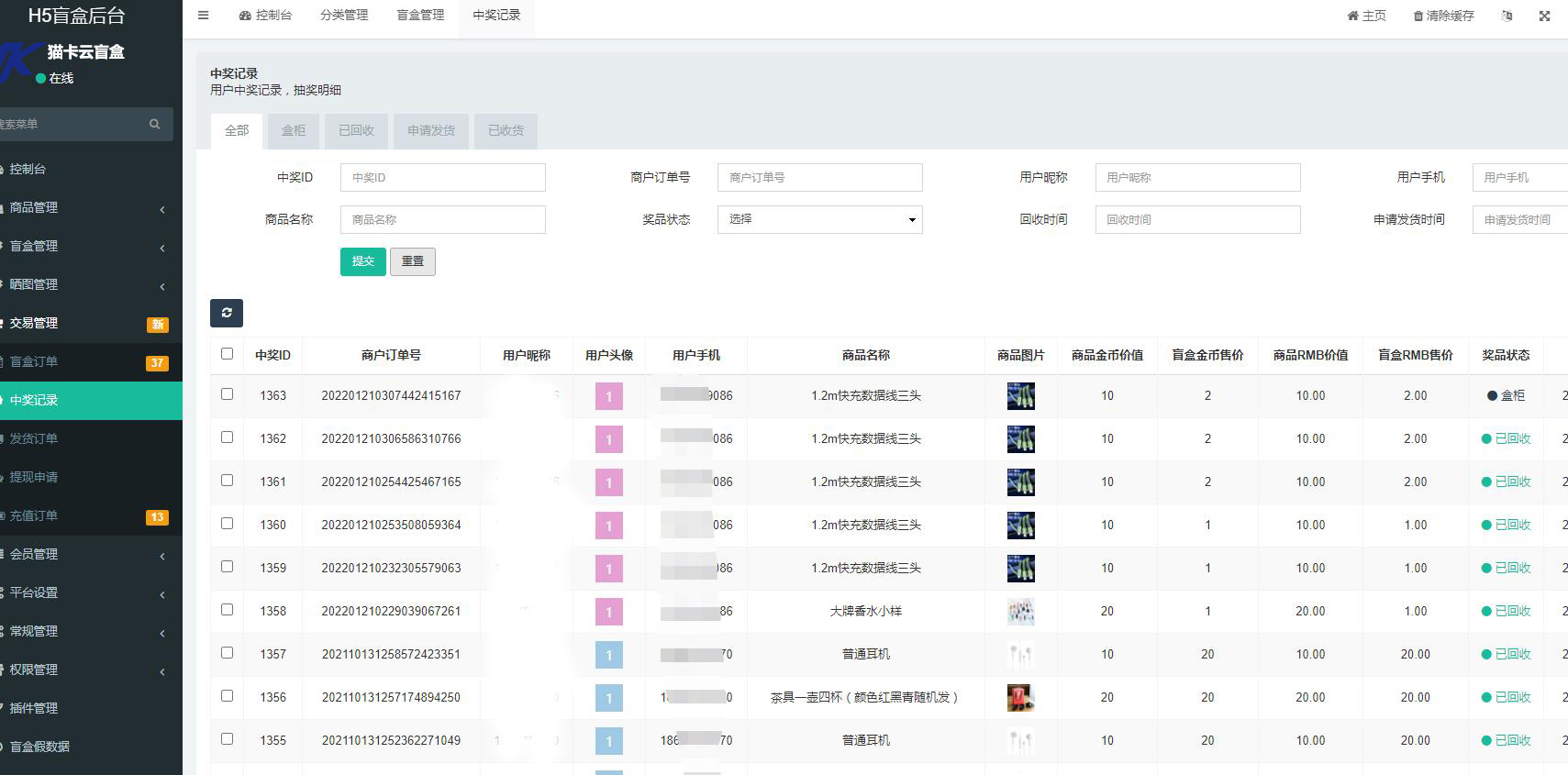Open product image for 大牌香水小样 row
This screenshot has width=1568, height=775.
click(1021, 612)
